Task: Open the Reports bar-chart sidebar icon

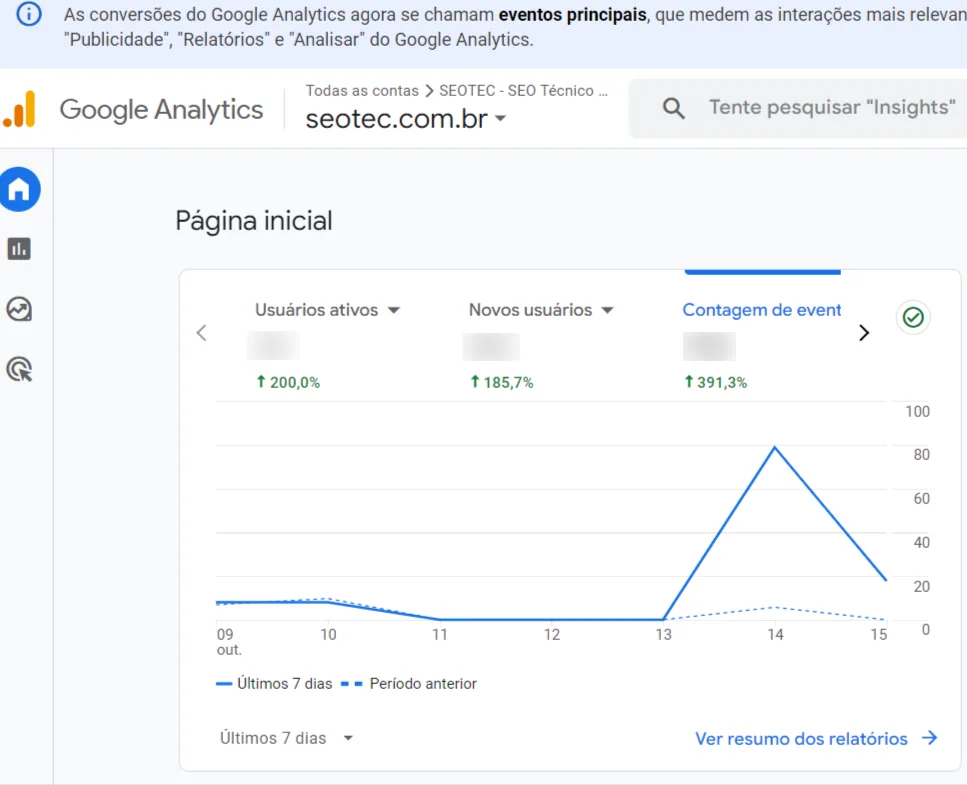Action: click(19, 249)
